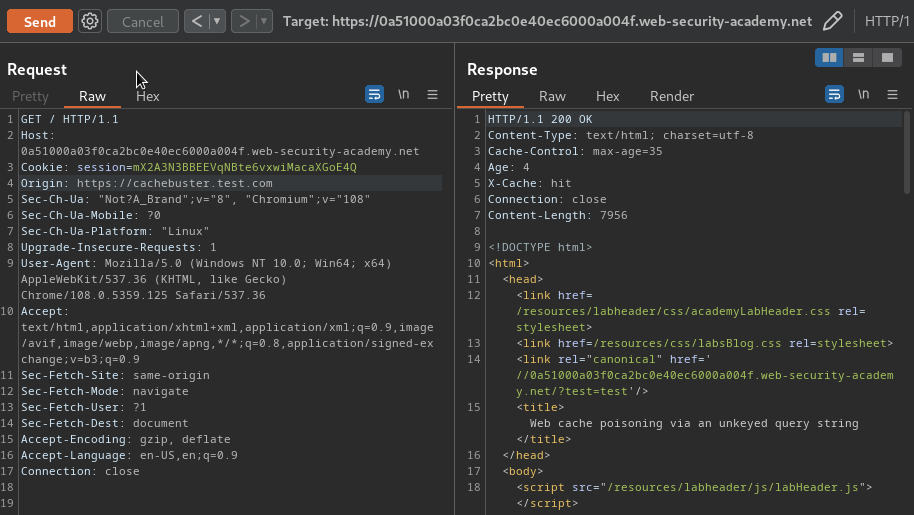Select the top-bottom split layout icon
This screenshot has width=914, height=515.
tap(858, 58)
